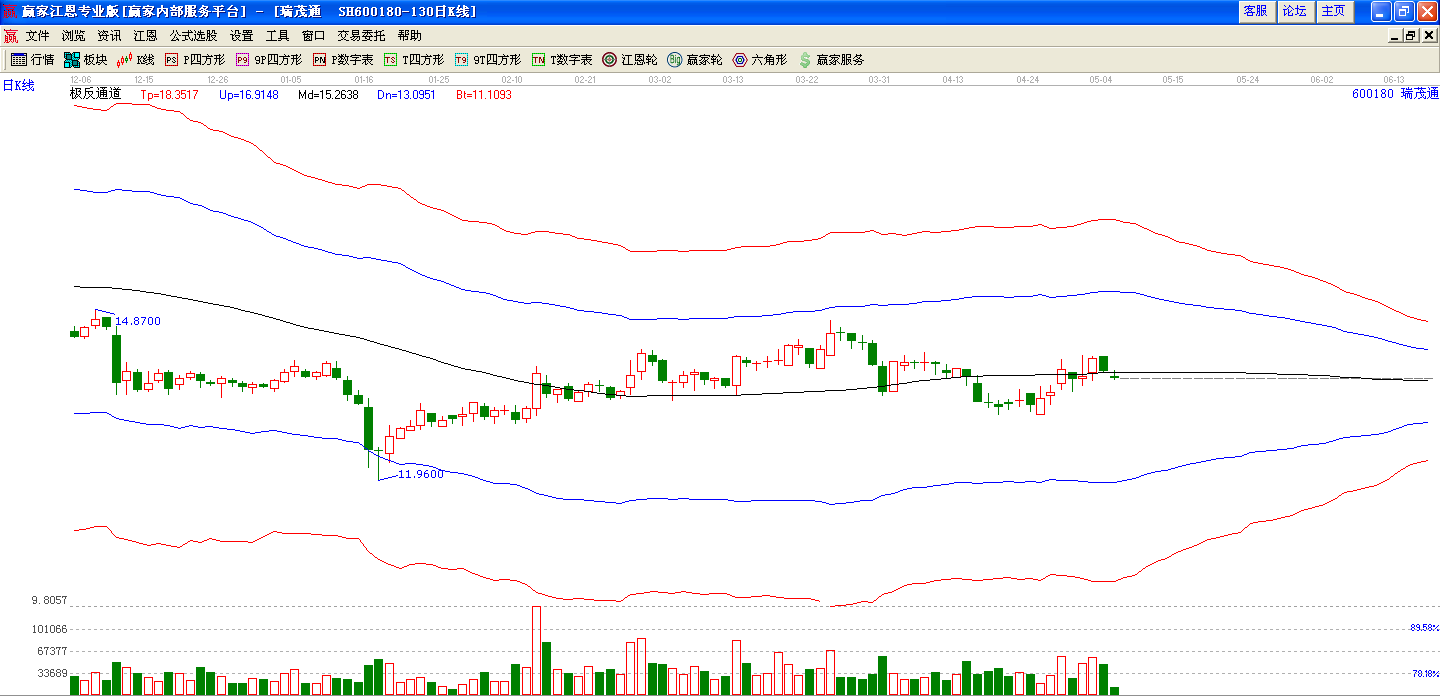Click the app logo icon beside the 文件 menu

tap(11, 36)
